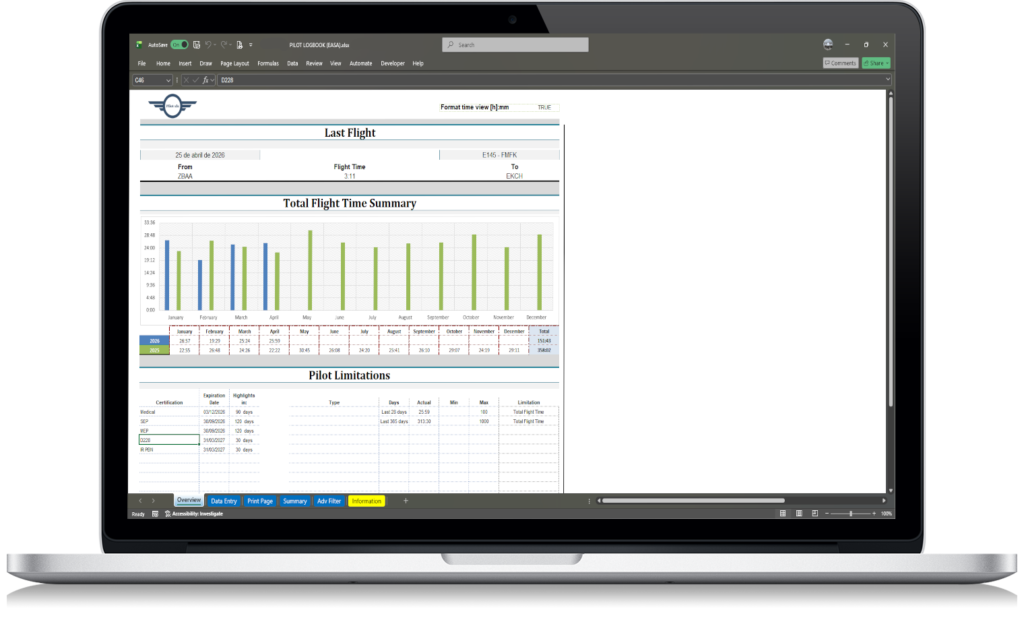
Task: Click the Save icon in Quick Access Toolbar
Action: click(x=196, y=44)
